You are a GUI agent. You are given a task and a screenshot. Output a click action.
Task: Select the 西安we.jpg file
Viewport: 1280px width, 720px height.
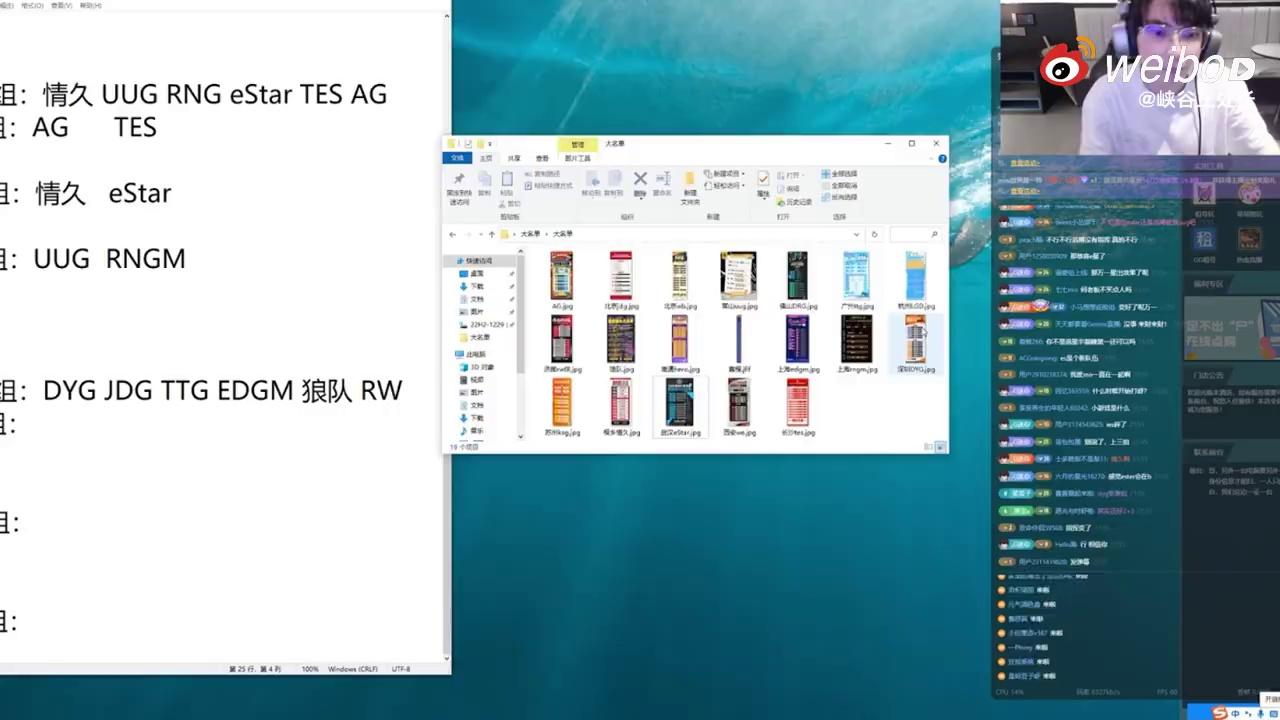pyautogui.click(x=739, y=407)
